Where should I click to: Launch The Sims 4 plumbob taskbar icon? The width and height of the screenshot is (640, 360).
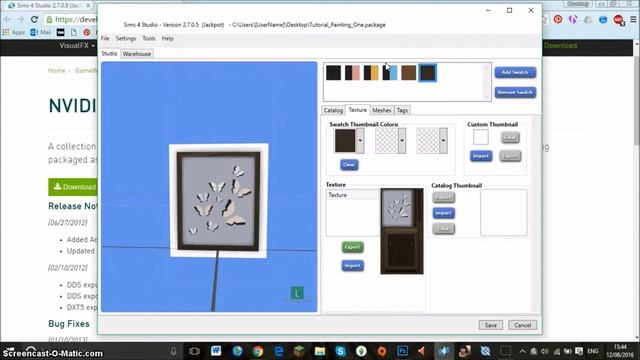pos(361,351)
